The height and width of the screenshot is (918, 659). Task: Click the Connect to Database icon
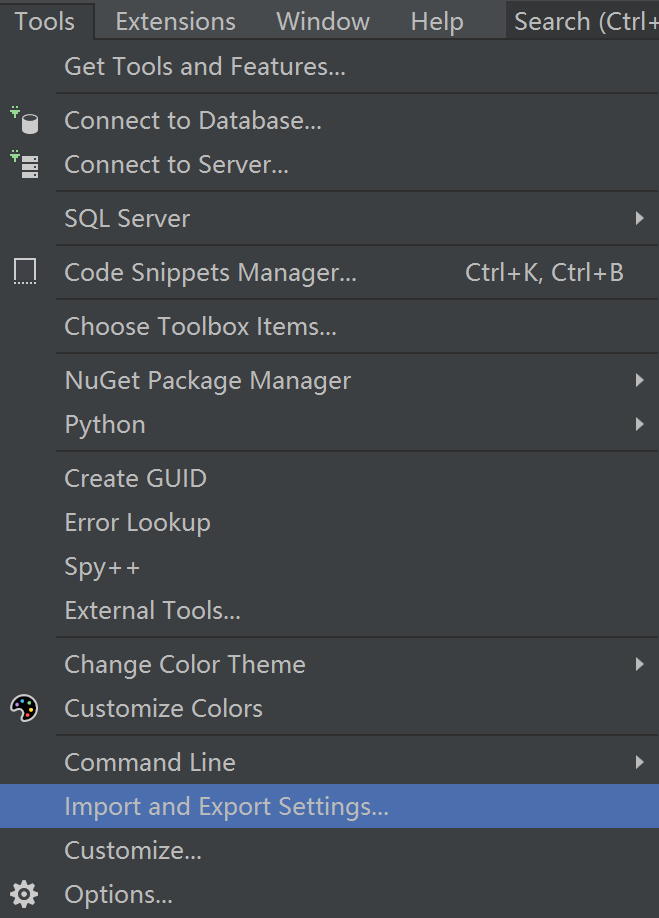[x=25, y=120]
